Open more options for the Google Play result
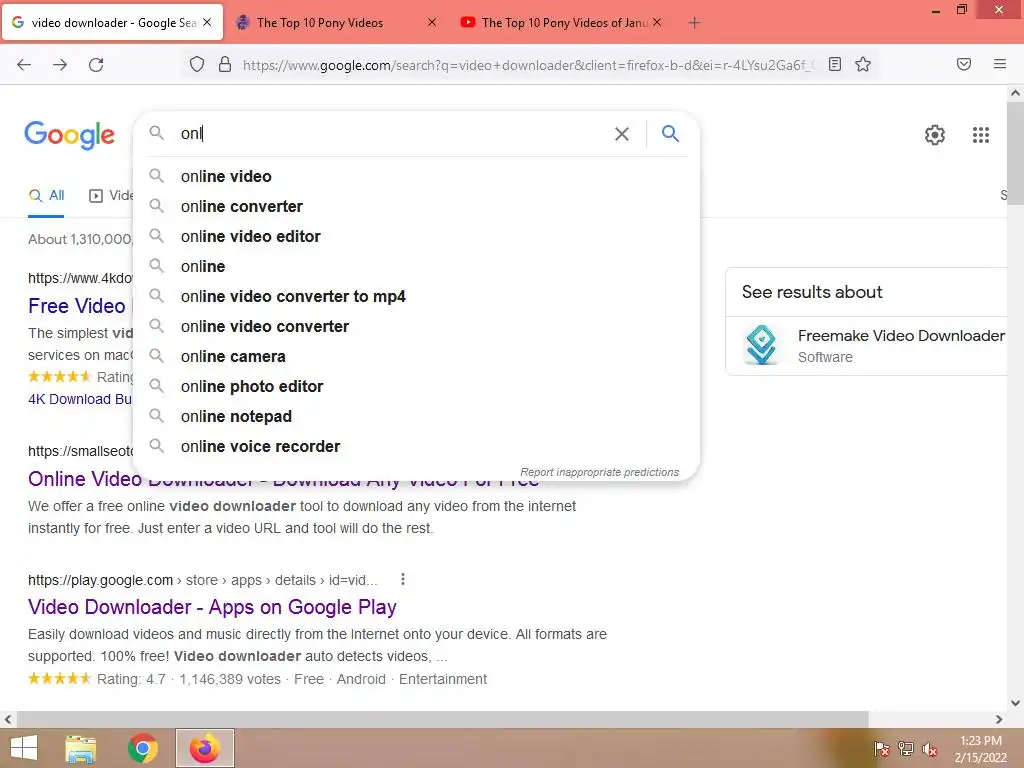Viewport: 1024px width, 768px height. pyautogui.click(x=402, y=579)
